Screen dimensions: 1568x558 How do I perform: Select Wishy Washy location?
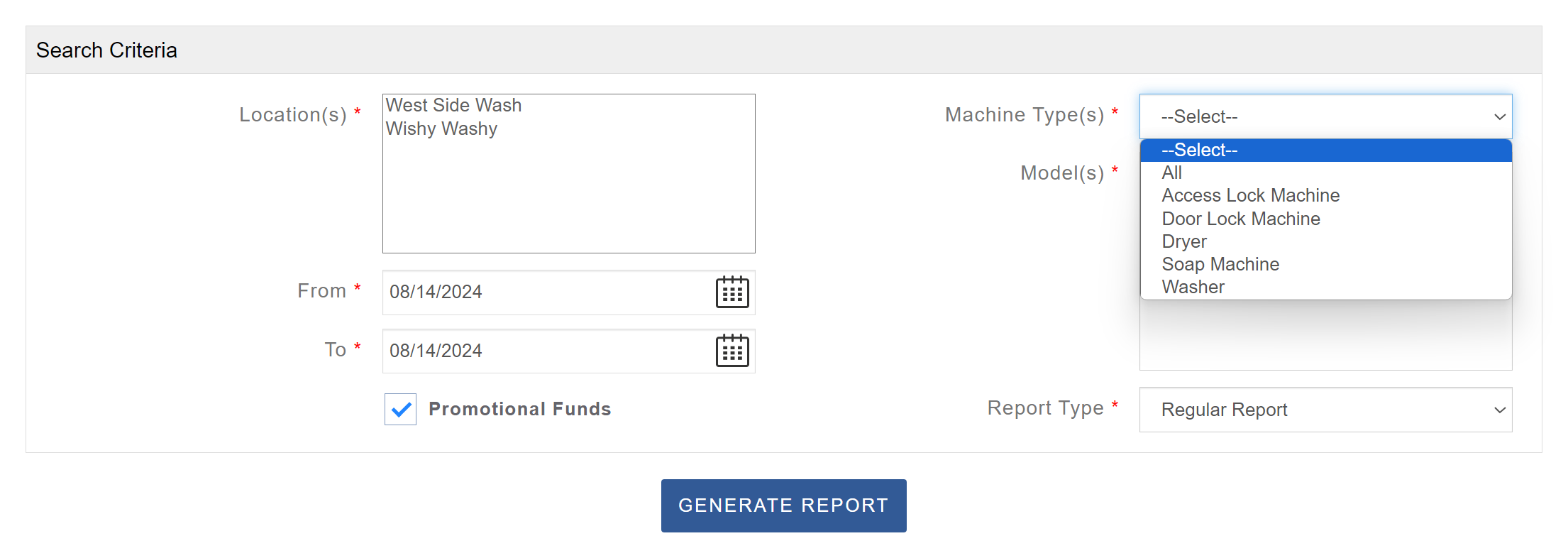(x=441, y=129)
